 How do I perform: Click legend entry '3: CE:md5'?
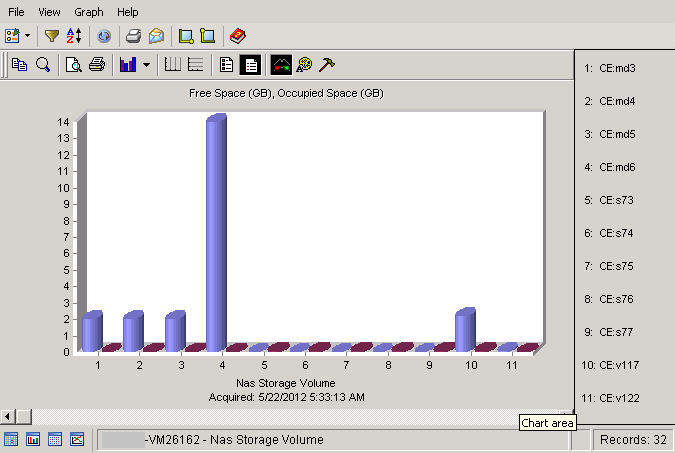click(x=610, y=134)
